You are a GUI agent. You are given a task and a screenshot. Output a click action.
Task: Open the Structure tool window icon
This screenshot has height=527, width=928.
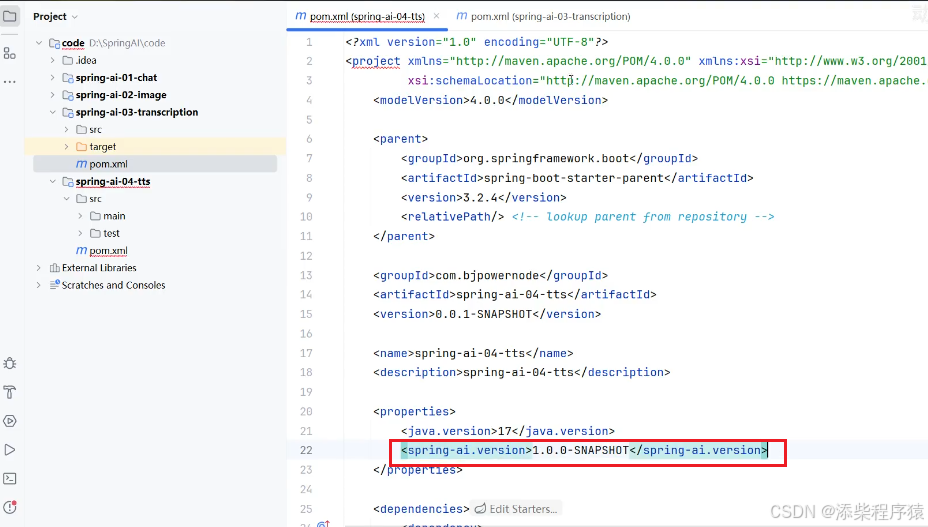click(9, 53)
